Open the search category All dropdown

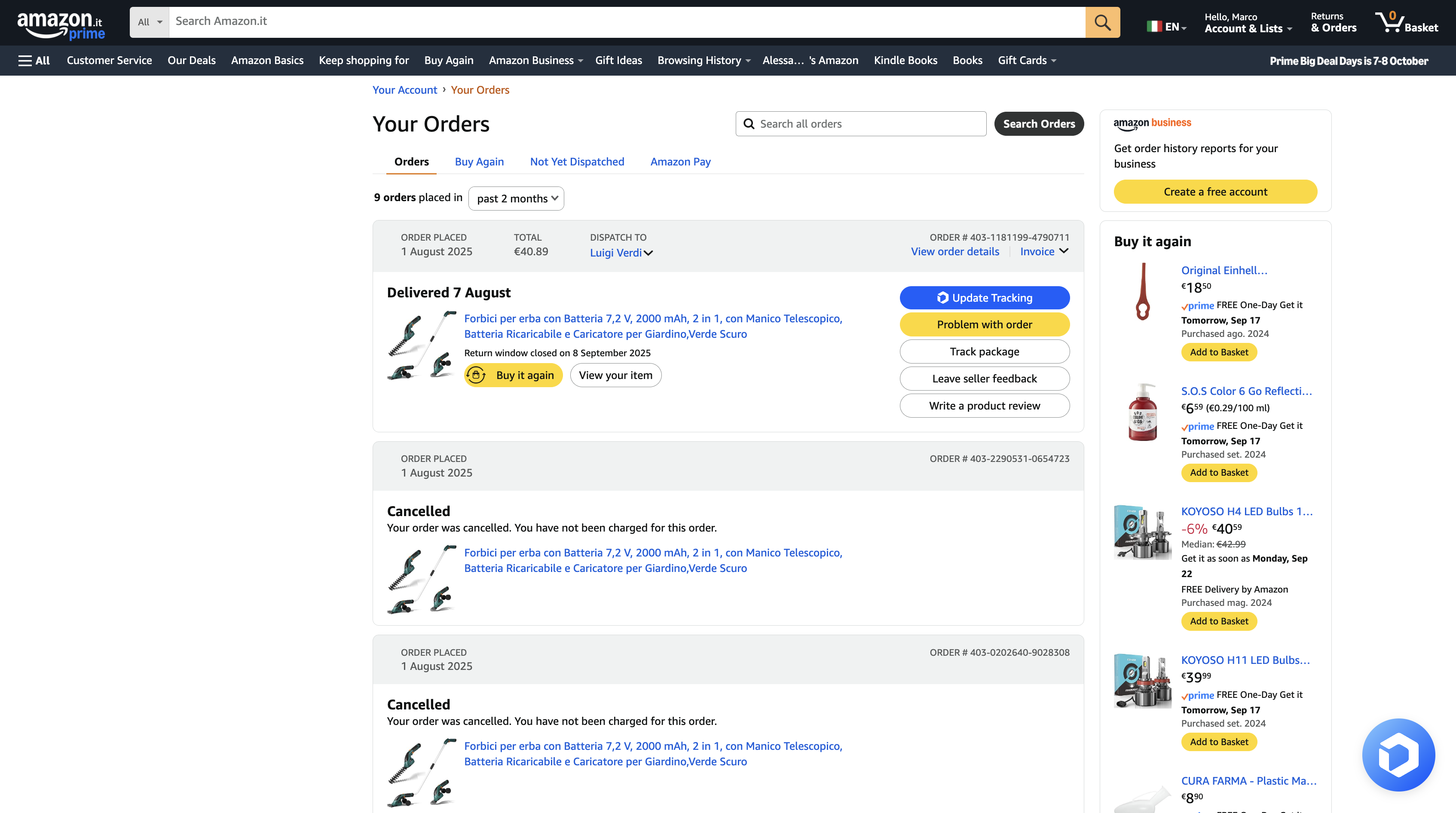(150, 22)
